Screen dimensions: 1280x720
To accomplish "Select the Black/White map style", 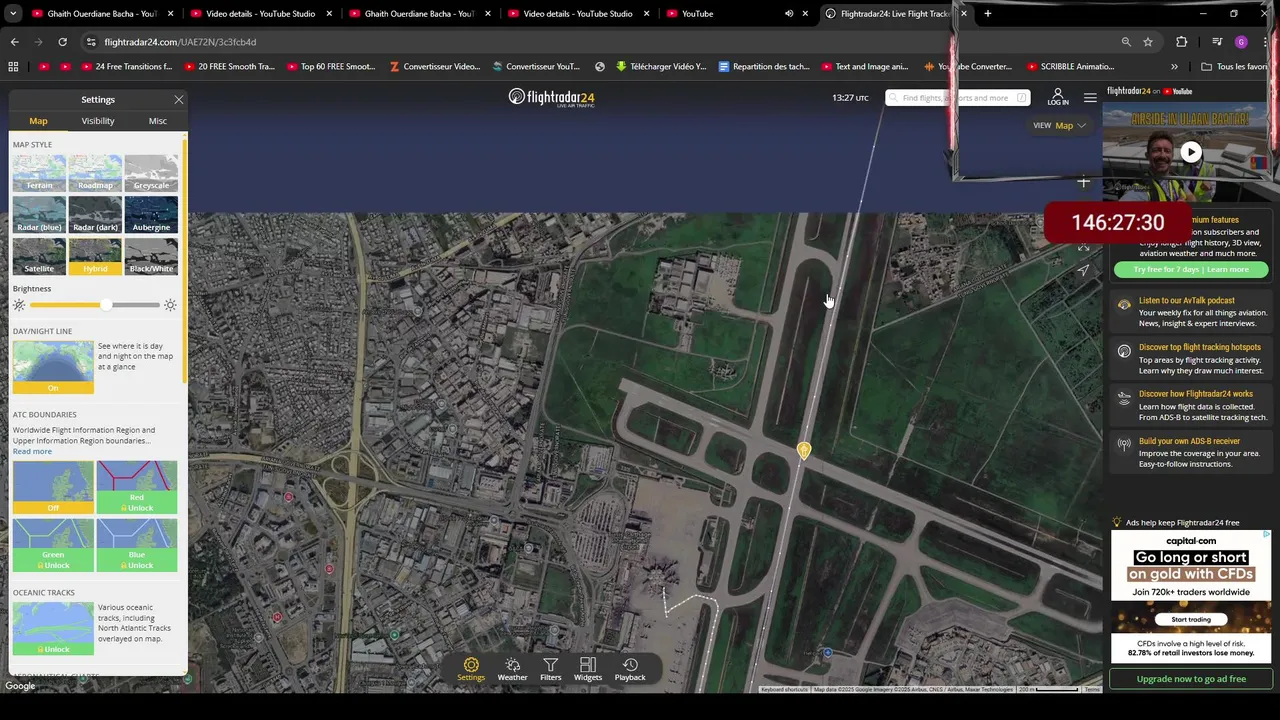I will tap(151, 256).
